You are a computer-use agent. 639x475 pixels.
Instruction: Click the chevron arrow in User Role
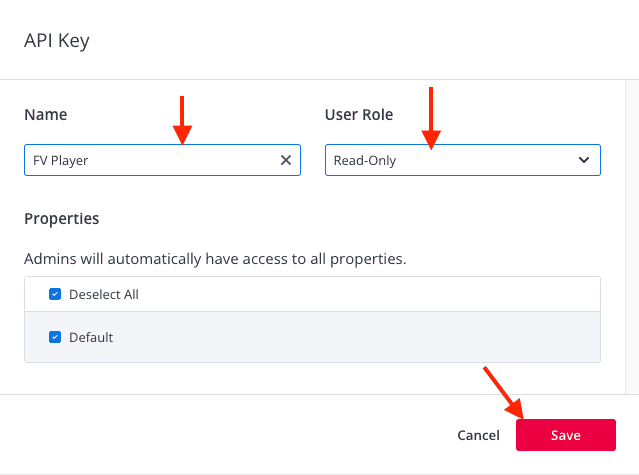point(584,160)
